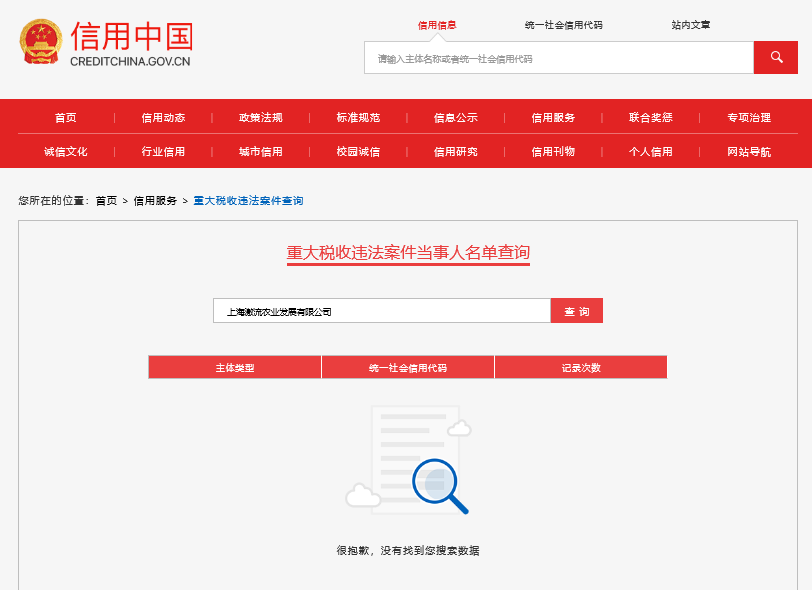Viewport: 812px width, 590px height.
Task: Navigate to 信用服务 menu
Action: tap(553, 118)
